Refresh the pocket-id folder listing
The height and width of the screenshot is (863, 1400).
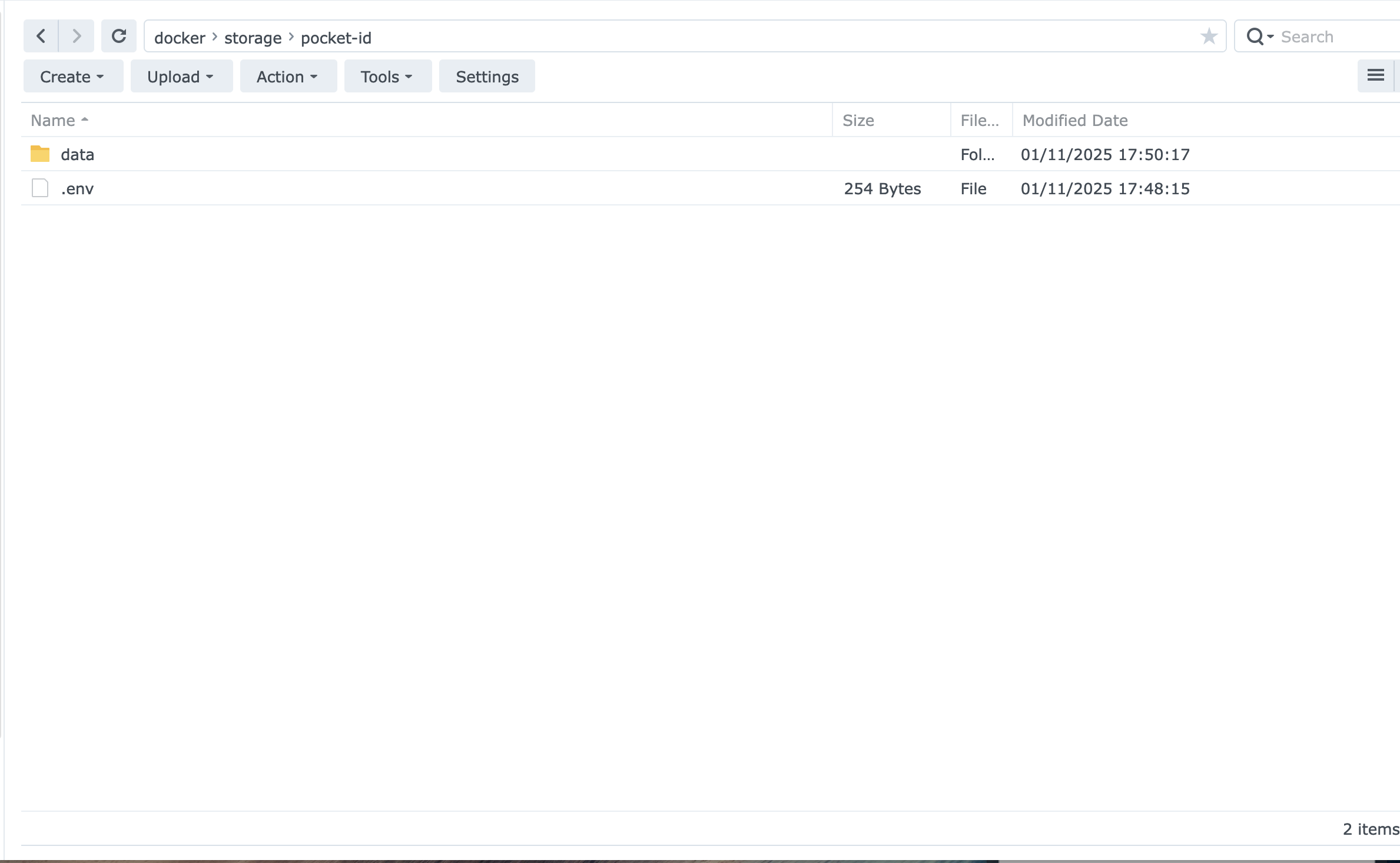119,36
